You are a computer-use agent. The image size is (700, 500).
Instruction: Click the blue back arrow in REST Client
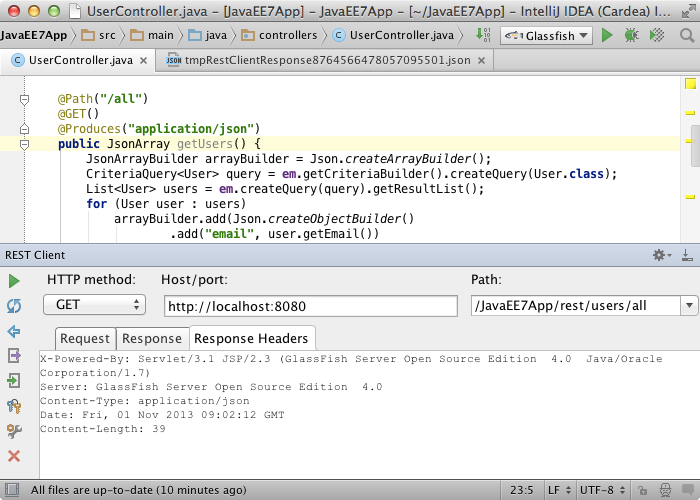tap(14, 331)
